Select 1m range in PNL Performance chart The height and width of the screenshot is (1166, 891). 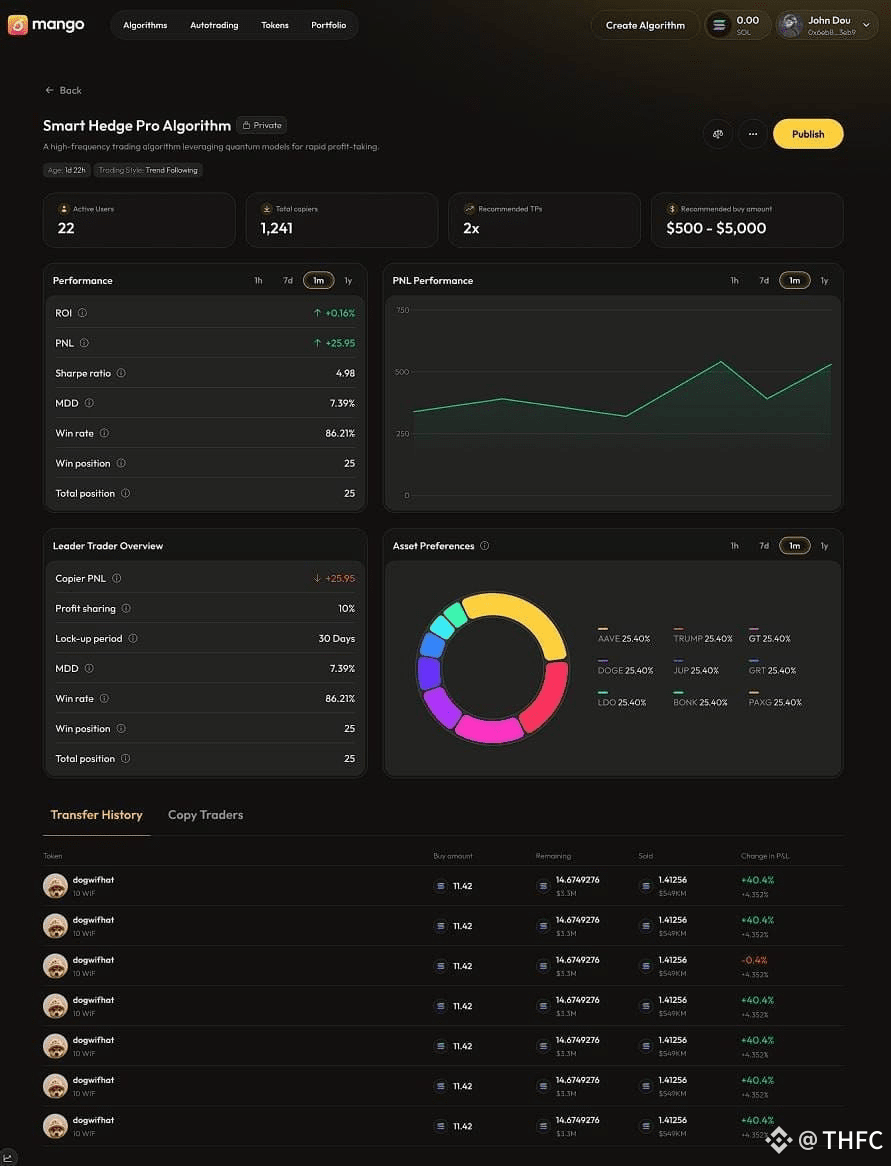tap(794, 280)
